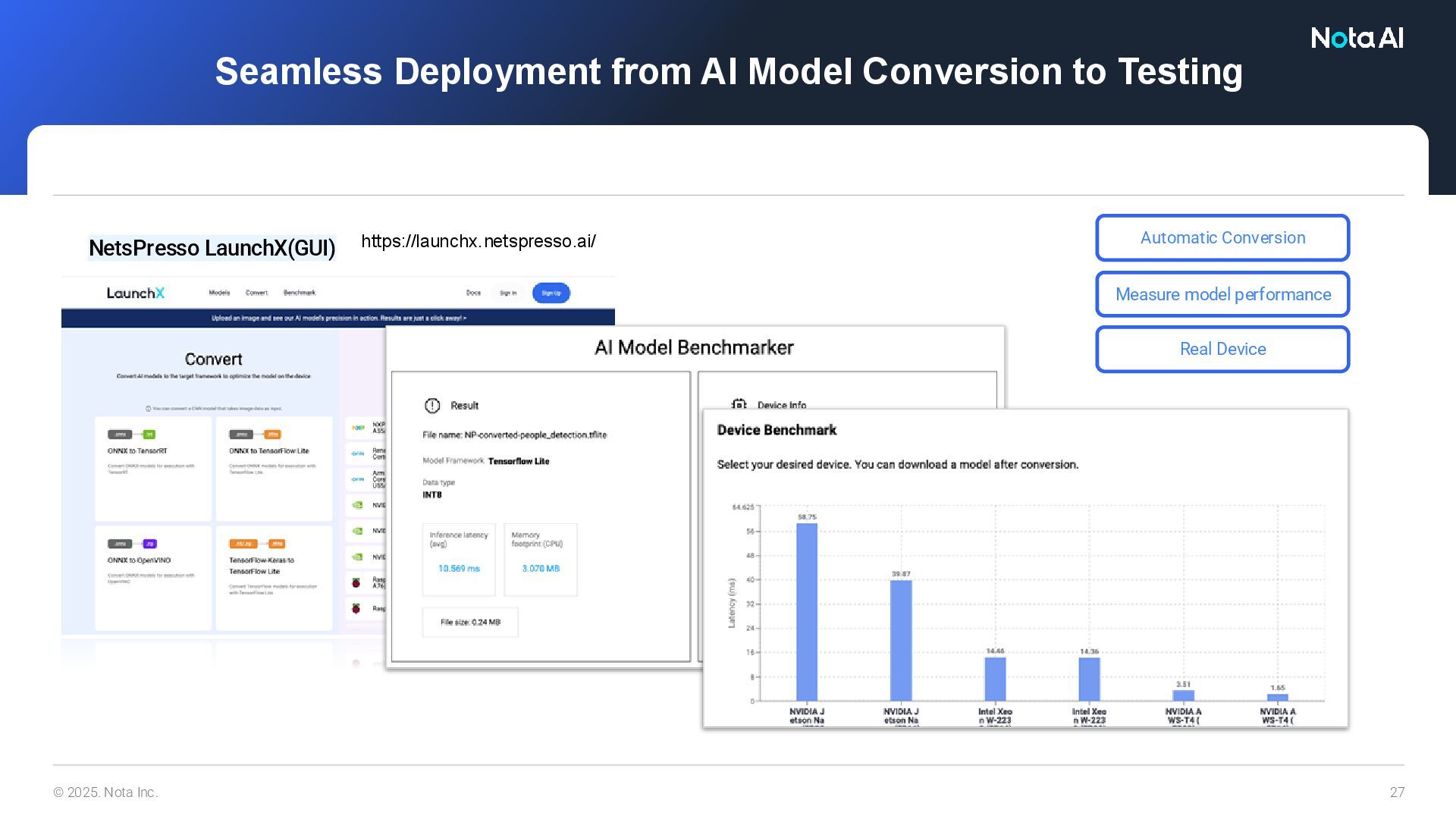This screenshot has height=819, width=1456.
Task: Select the TensorFlow-Keras to TensorFlow Lite card
Action: (274, 578)
